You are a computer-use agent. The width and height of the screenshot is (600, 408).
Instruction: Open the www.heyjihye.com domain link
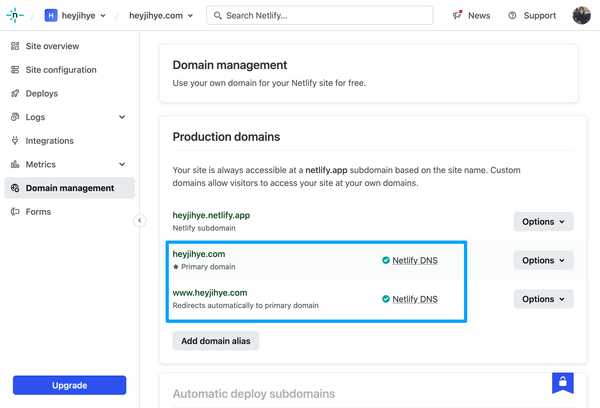[210, 293]
